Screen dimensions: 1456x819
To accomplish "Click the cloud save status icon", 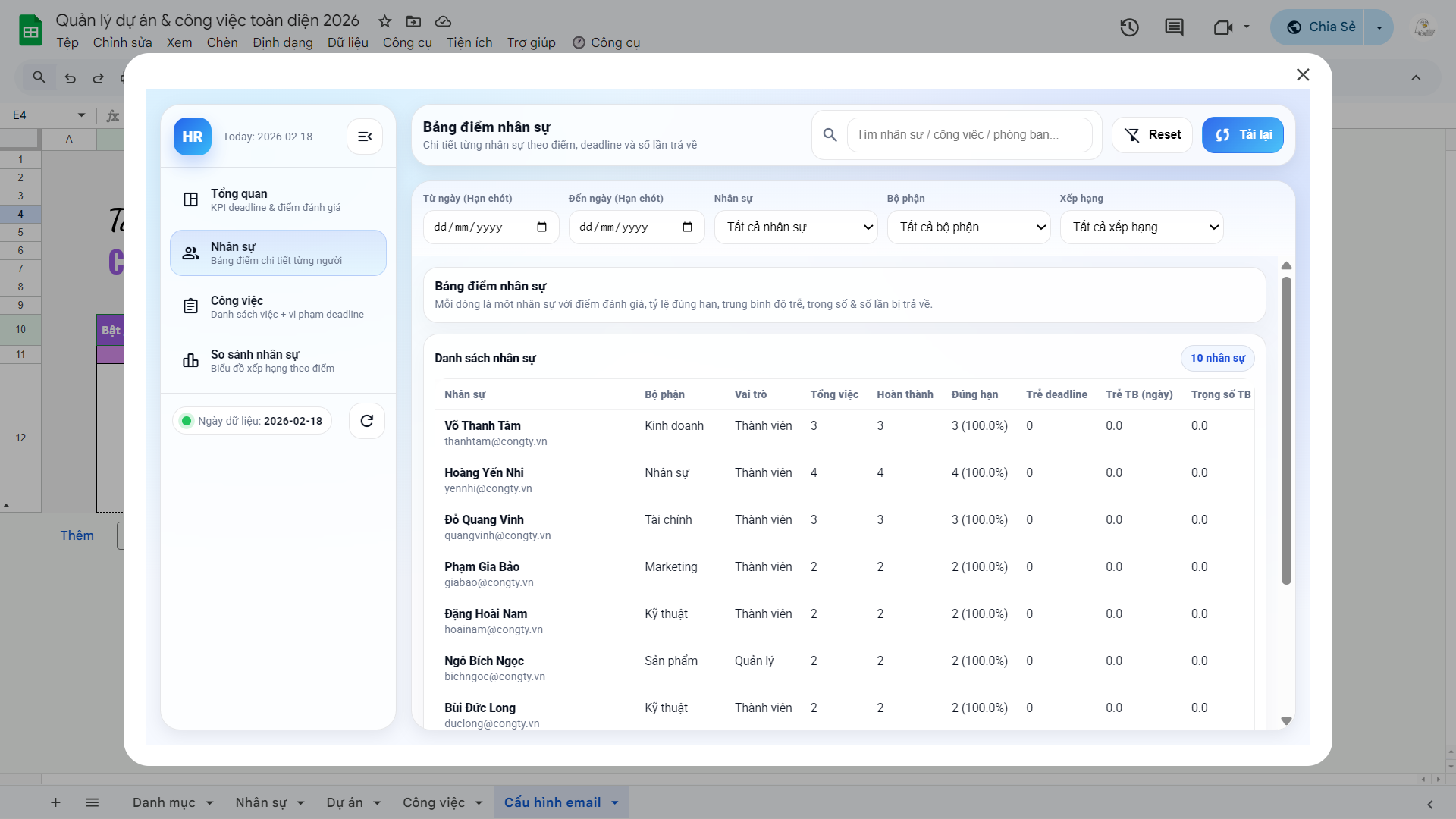I will (x=443, y=21).
